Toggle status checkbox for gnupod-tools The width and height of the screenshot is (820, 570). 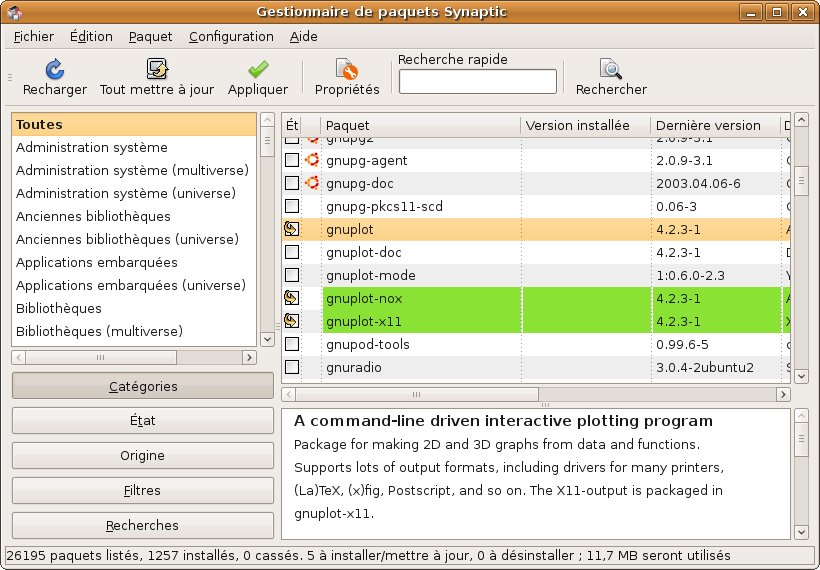[x=292, y=344]
